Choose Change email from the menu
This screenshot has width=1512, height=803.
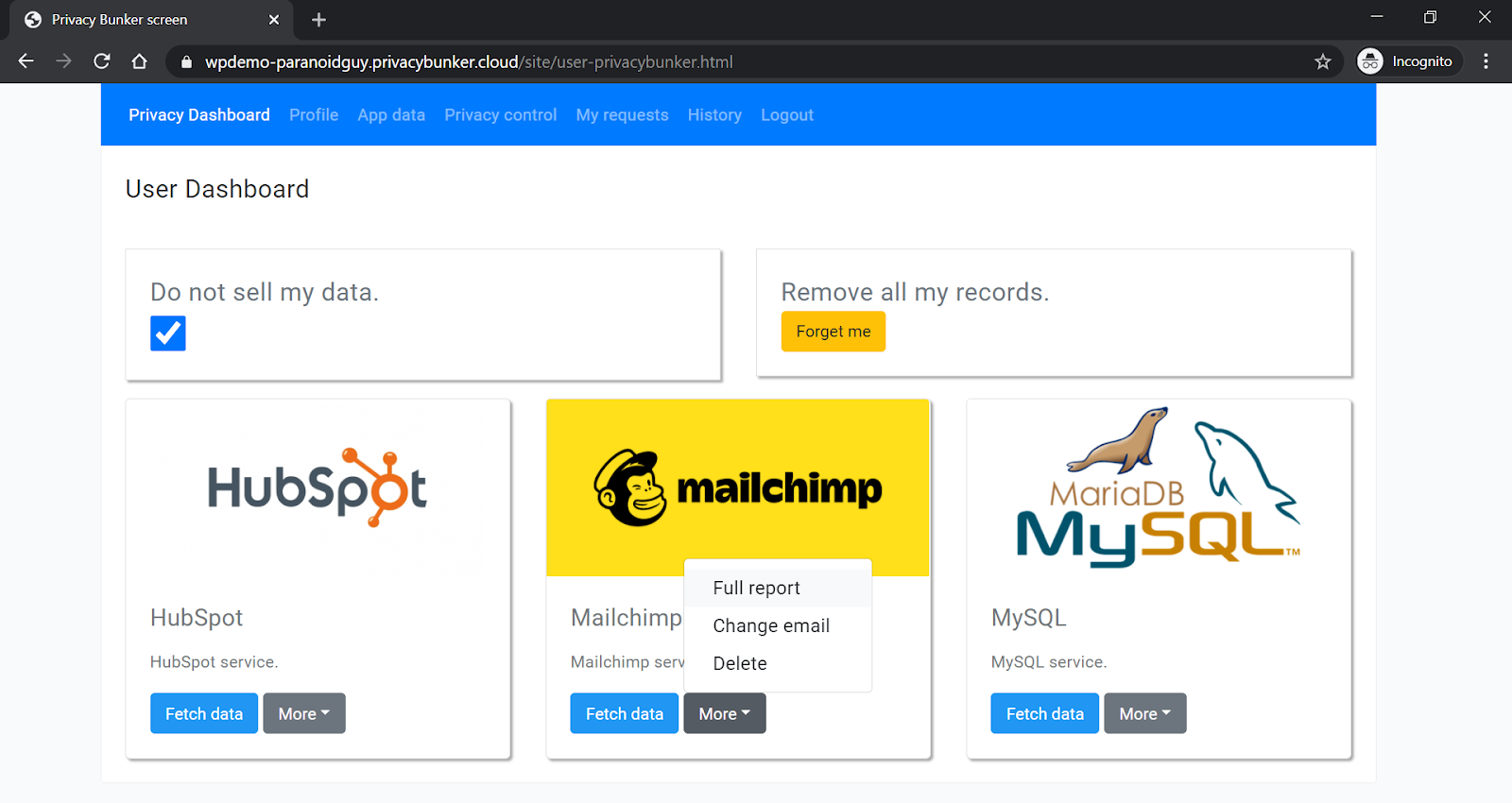coord(771,625)
